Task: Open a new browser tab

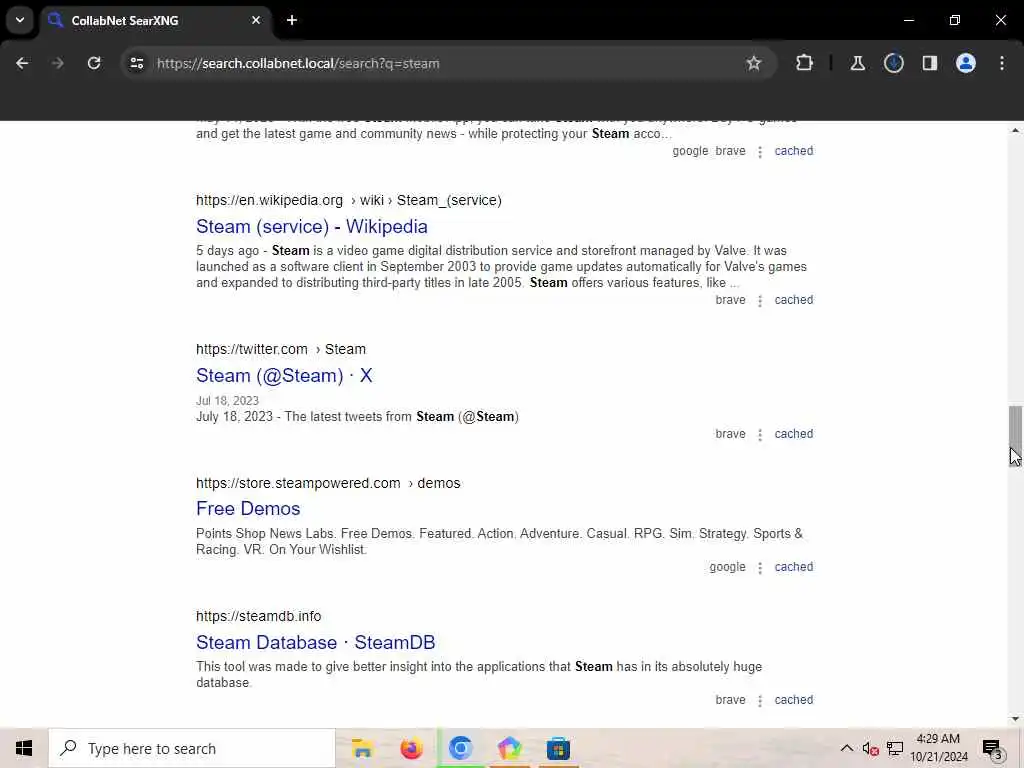Action: coord(292,20)
